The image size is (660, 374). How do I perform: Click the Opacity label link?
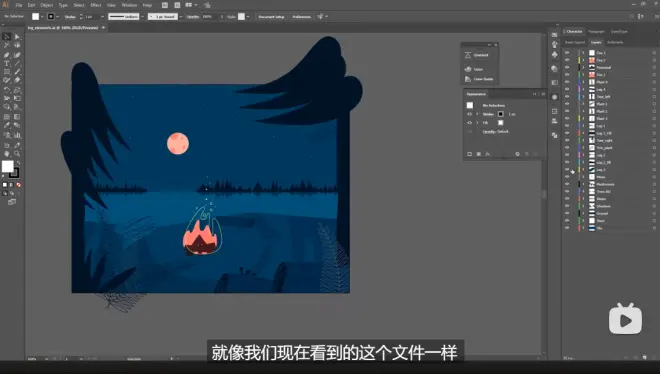[x=193, y=17]
